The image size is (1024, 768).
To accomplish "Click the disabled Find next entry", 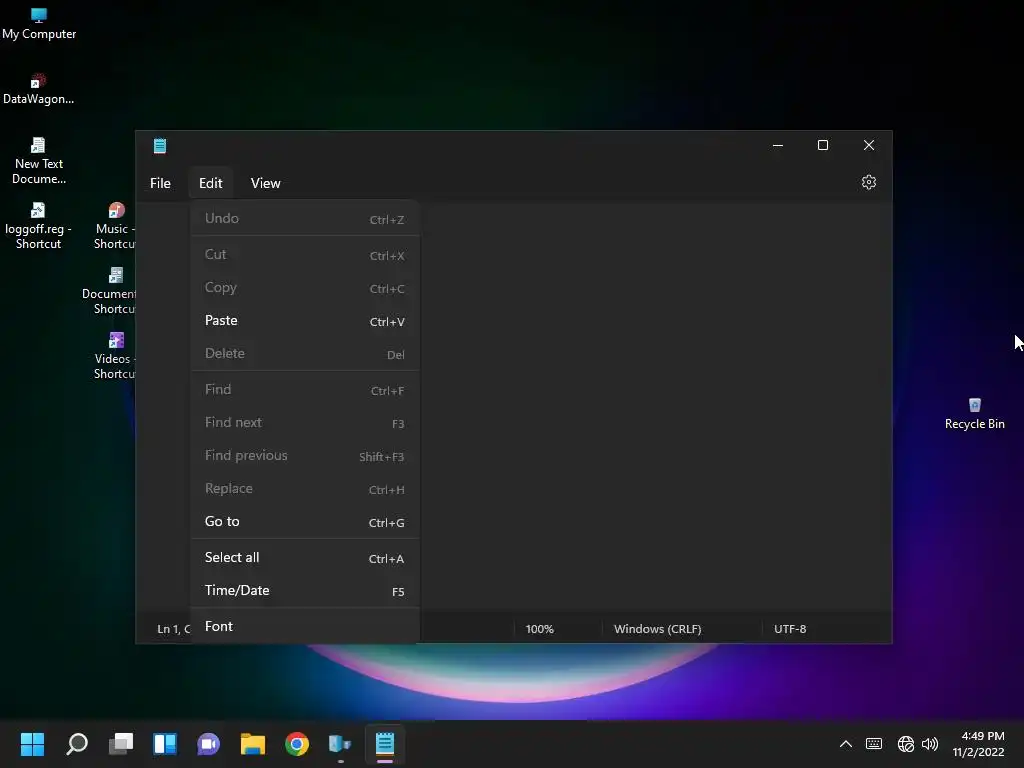I will 304,423.
